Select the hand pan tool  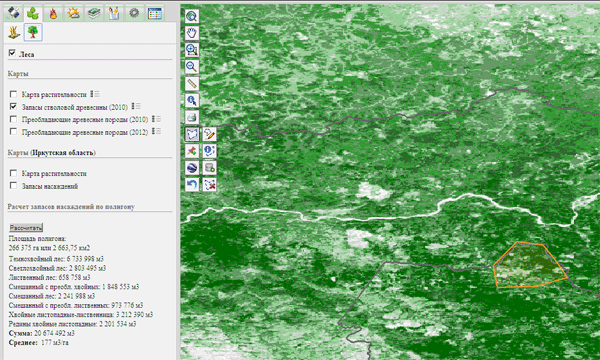point(192,33)
